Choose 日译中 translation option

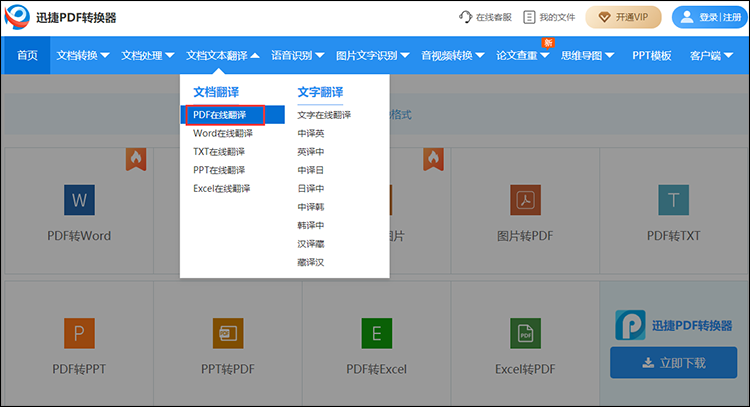point(310,188)
